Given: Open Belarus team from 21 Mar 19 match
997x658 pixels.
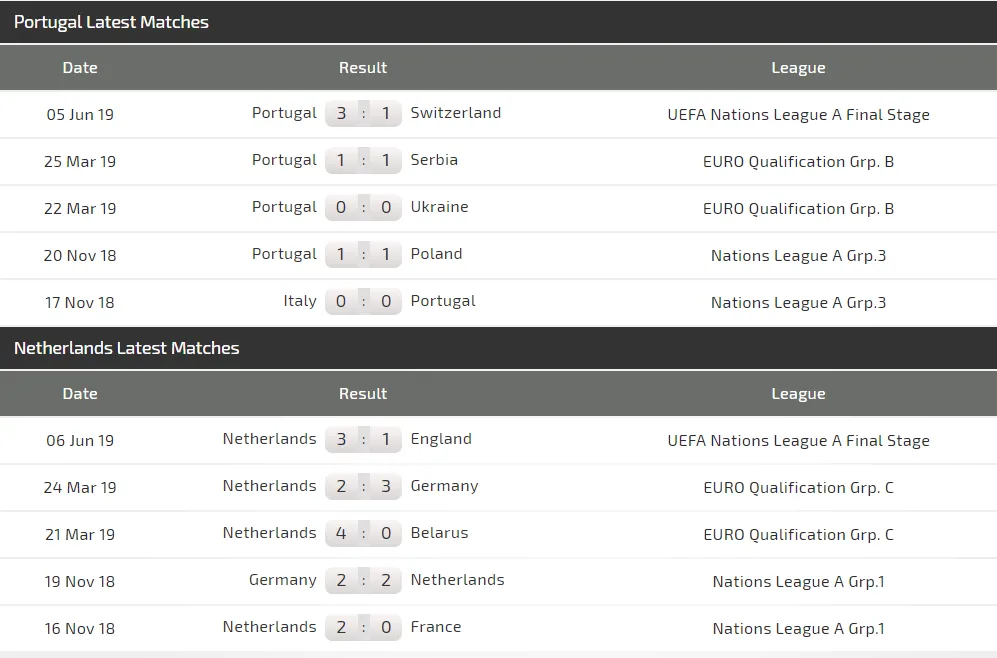Looking at the screenshot, I should coord(439,533).
